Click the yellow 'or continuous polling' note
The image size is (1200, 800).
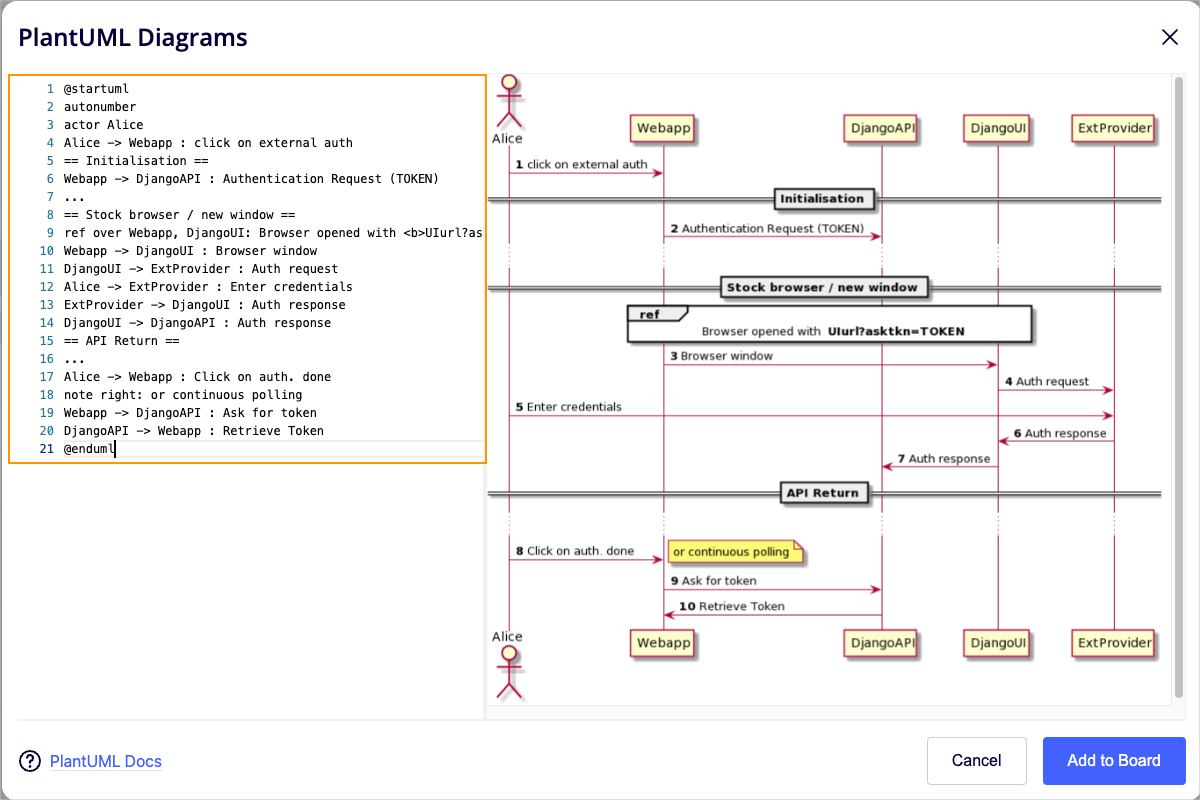737,552
